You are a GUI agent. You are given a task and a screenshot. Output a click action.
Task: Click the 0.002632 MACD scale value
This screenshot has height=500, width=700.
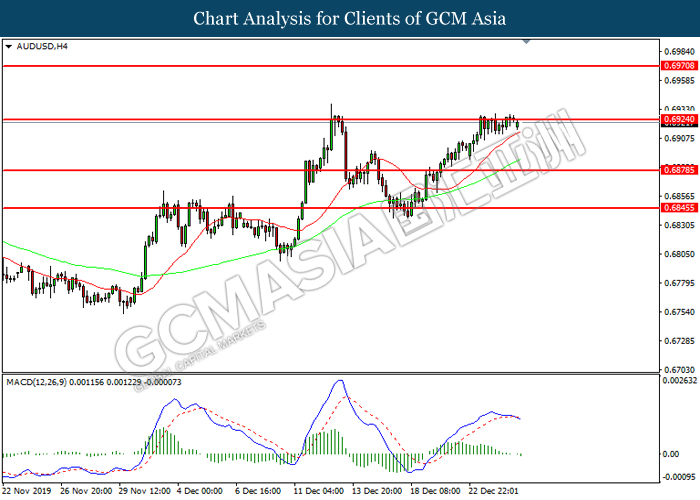pyautogui.click(x=680, y=380)
